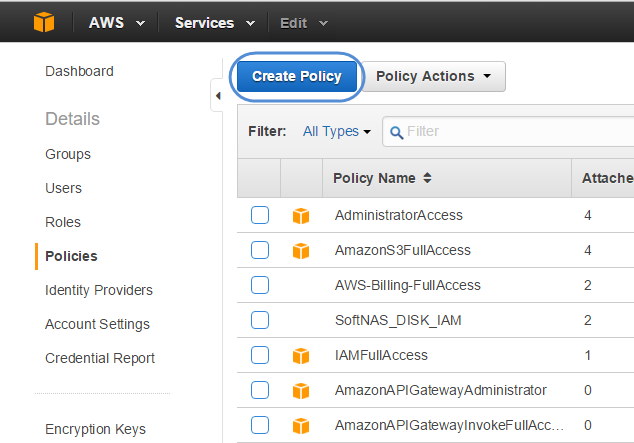Viewport: 634px width, 443px height.
Task: Open the Edit dropdown in the top bar
Action: 304,23
